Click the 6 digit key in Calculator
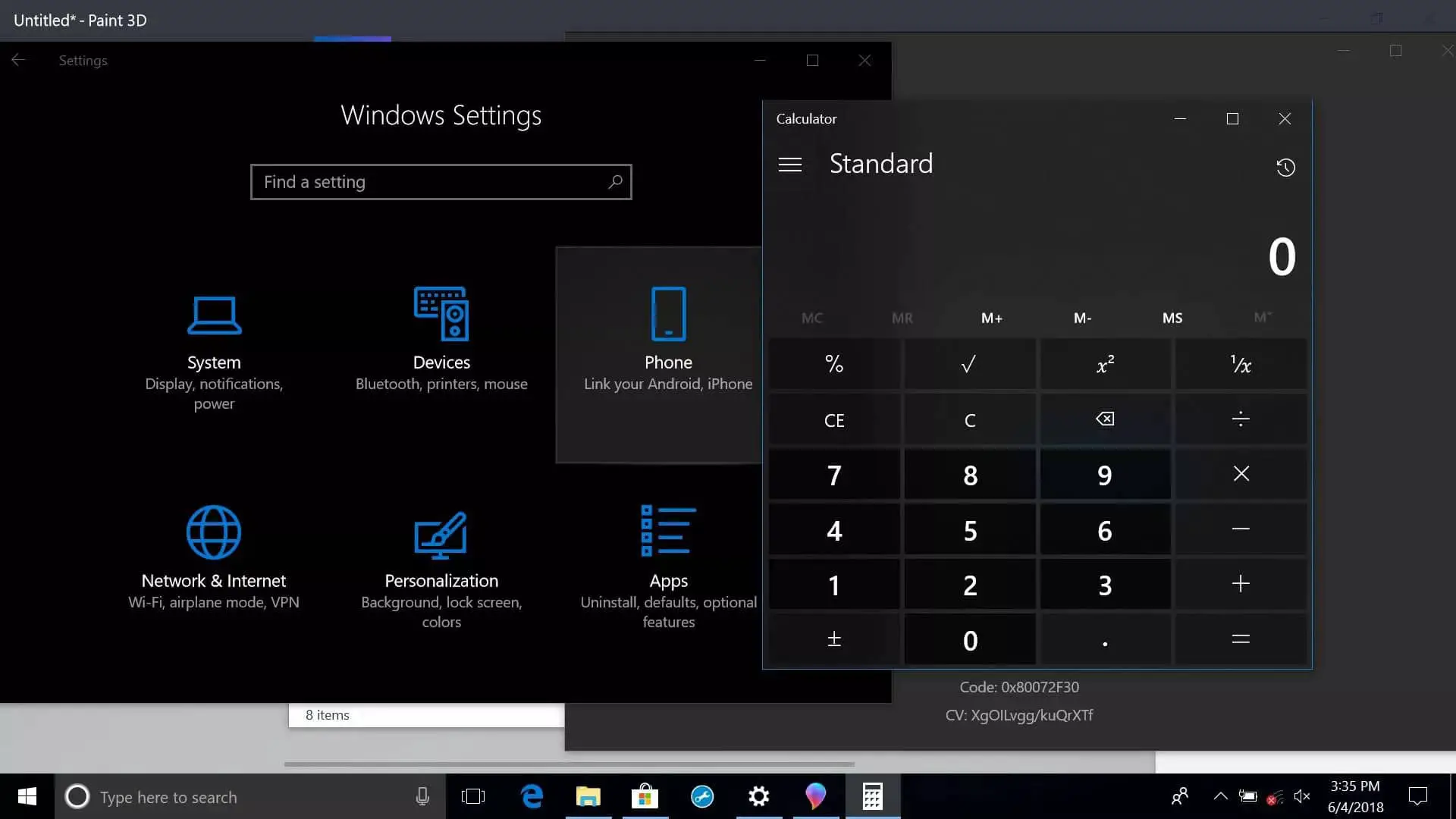This screenshot has height=819, width=1456. [1105, 529]
